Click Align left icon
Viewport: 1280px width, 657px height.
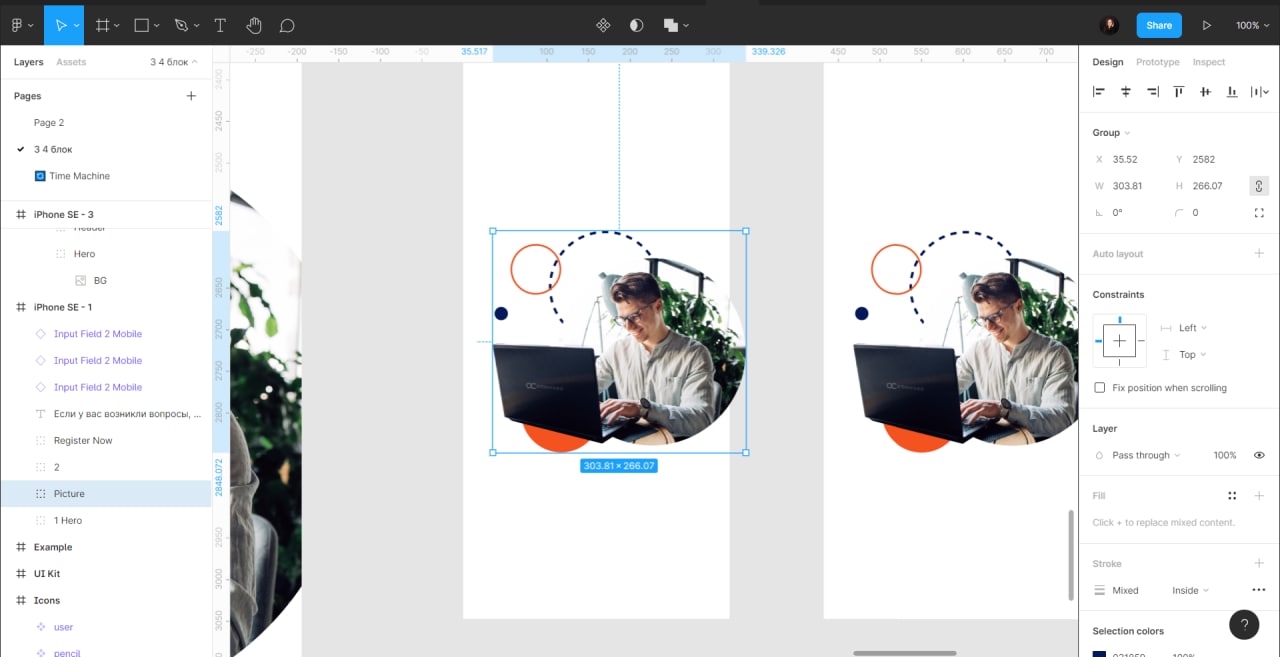pyautogui.click(x=1099, y=92)
